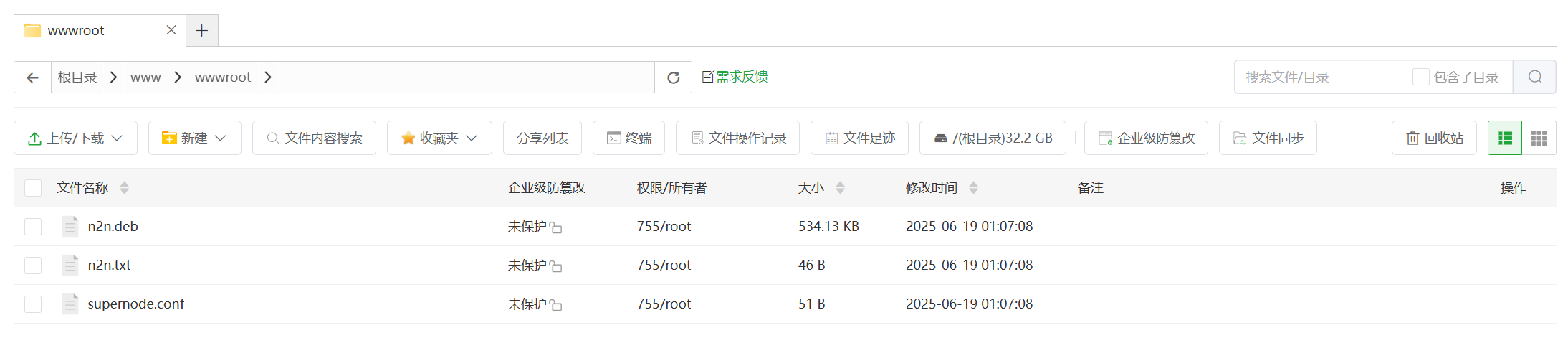Open the 回收站 recycle bin
Image resolution: width=1568 pixels, height=343 pixels.
click(1434, 138)
